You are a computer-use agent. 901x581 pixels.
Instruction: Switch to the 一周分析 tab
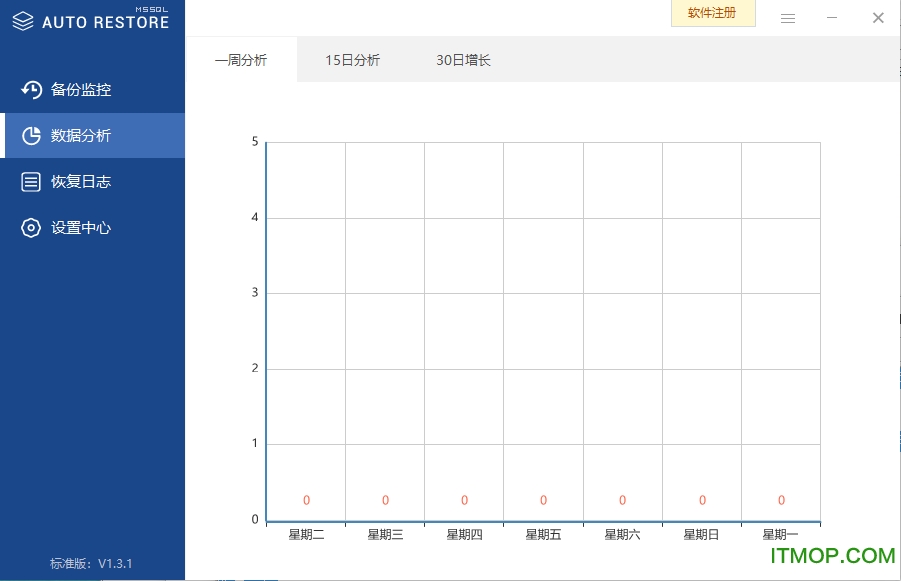coord(241,60)
